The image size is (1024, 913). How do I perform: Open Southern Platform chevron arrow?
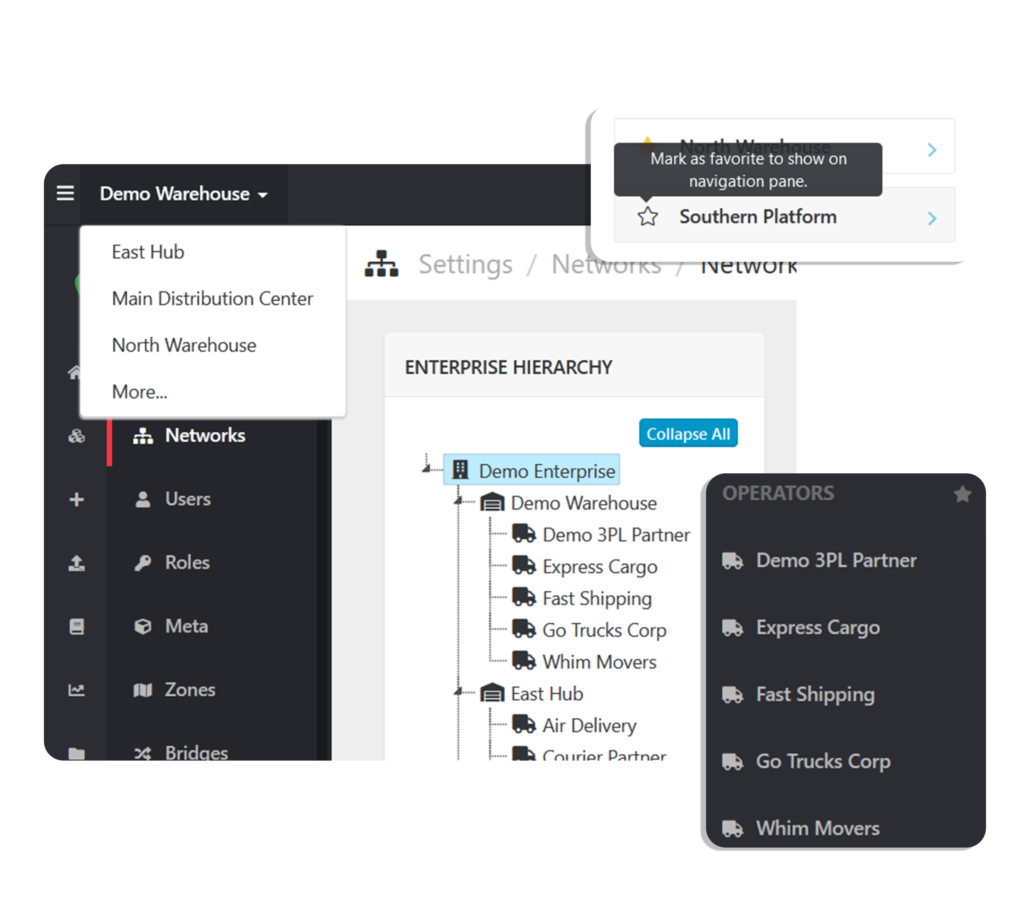(932, 217)
